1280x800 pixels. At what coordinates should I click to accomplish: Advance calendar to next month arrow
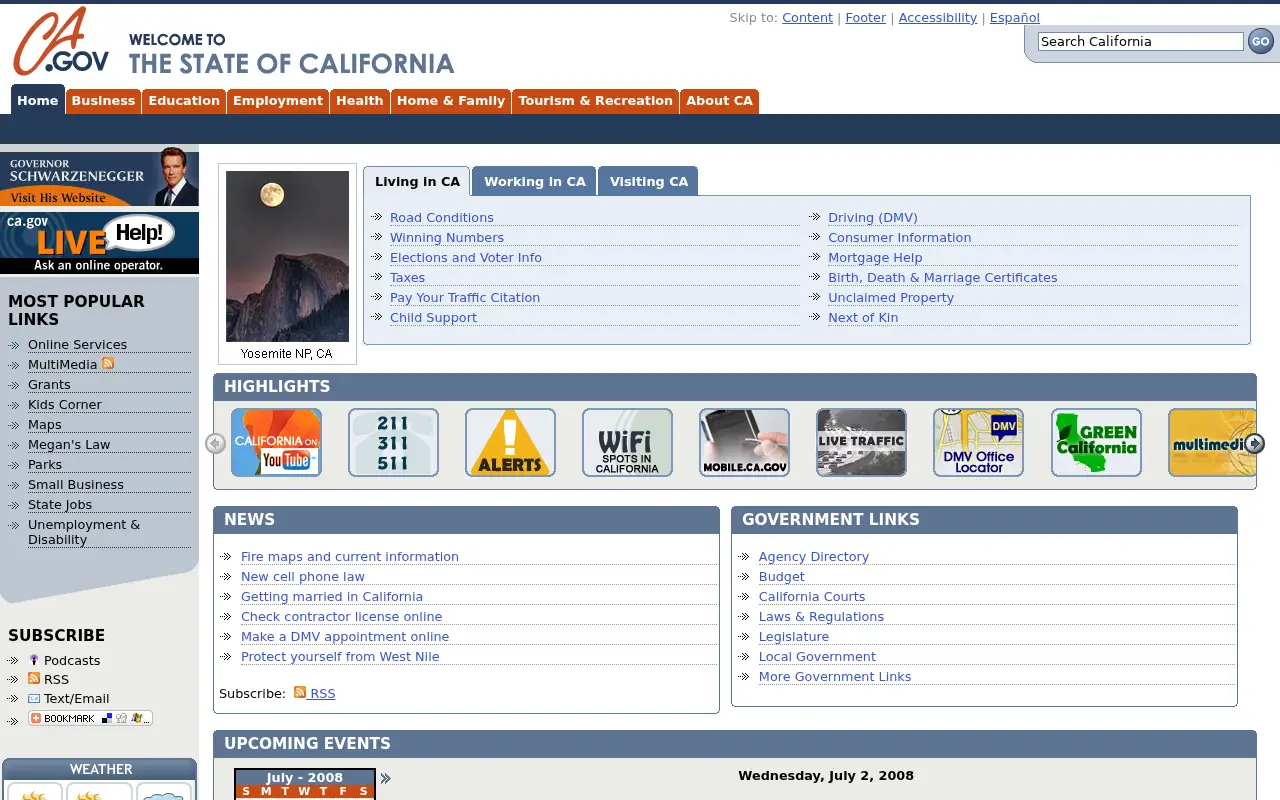click(x=385, y=778)
